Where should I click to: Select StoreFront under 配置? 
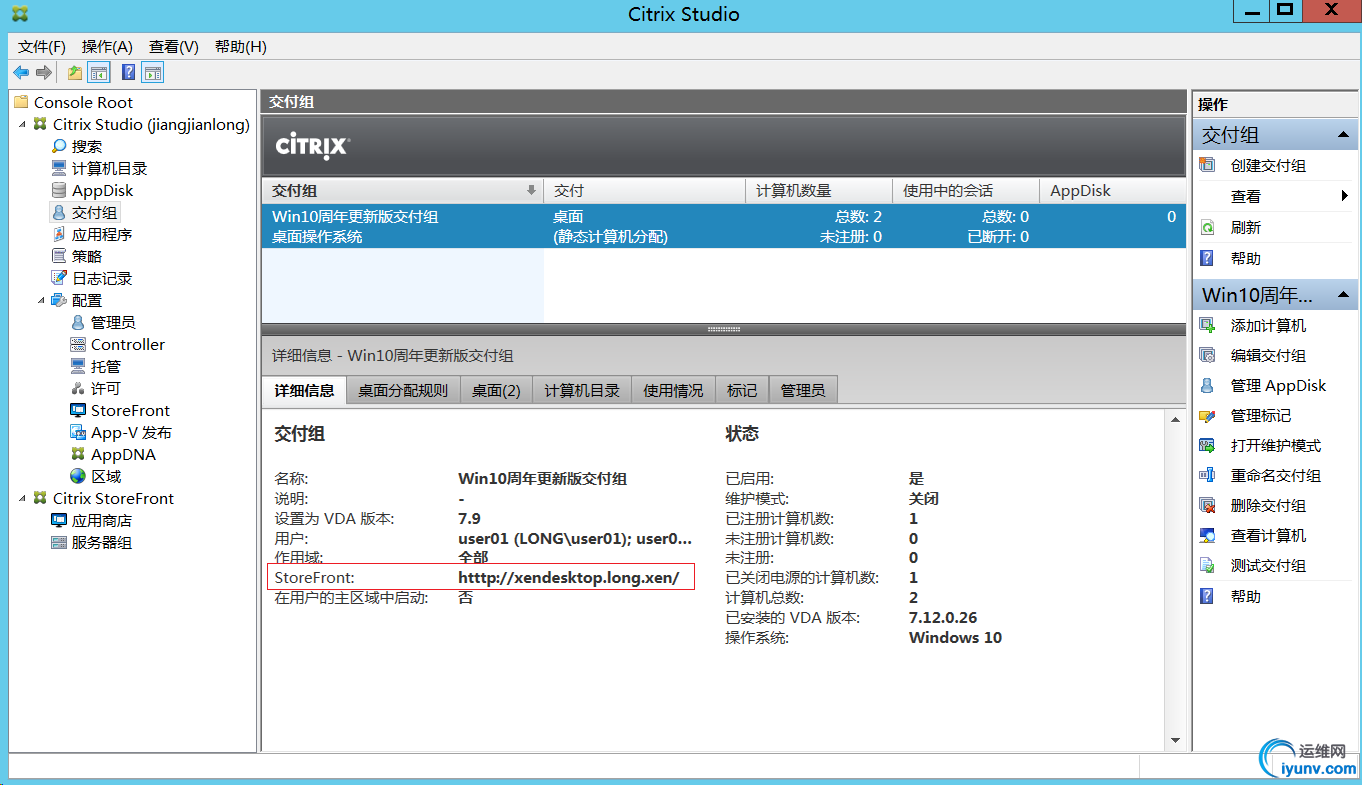(130, 411)
